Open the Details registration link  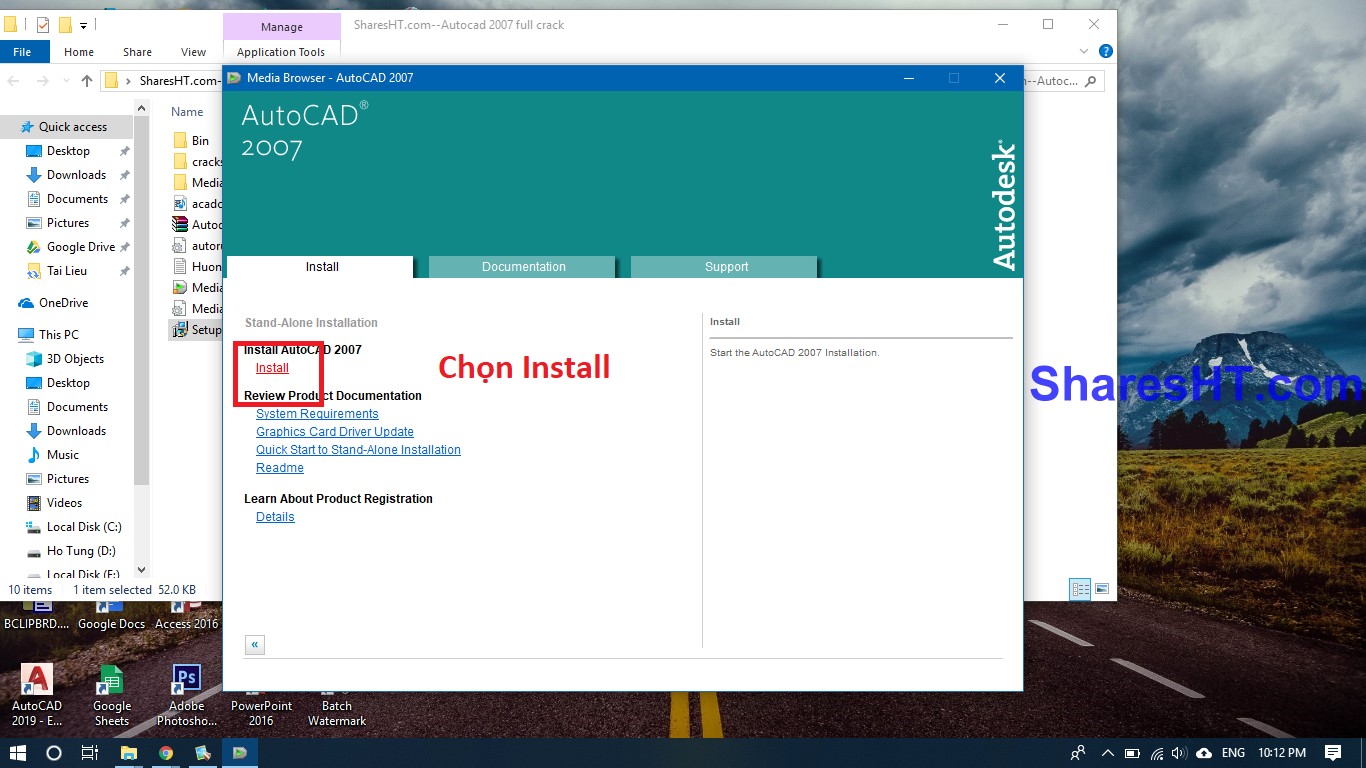click(275, 517)
